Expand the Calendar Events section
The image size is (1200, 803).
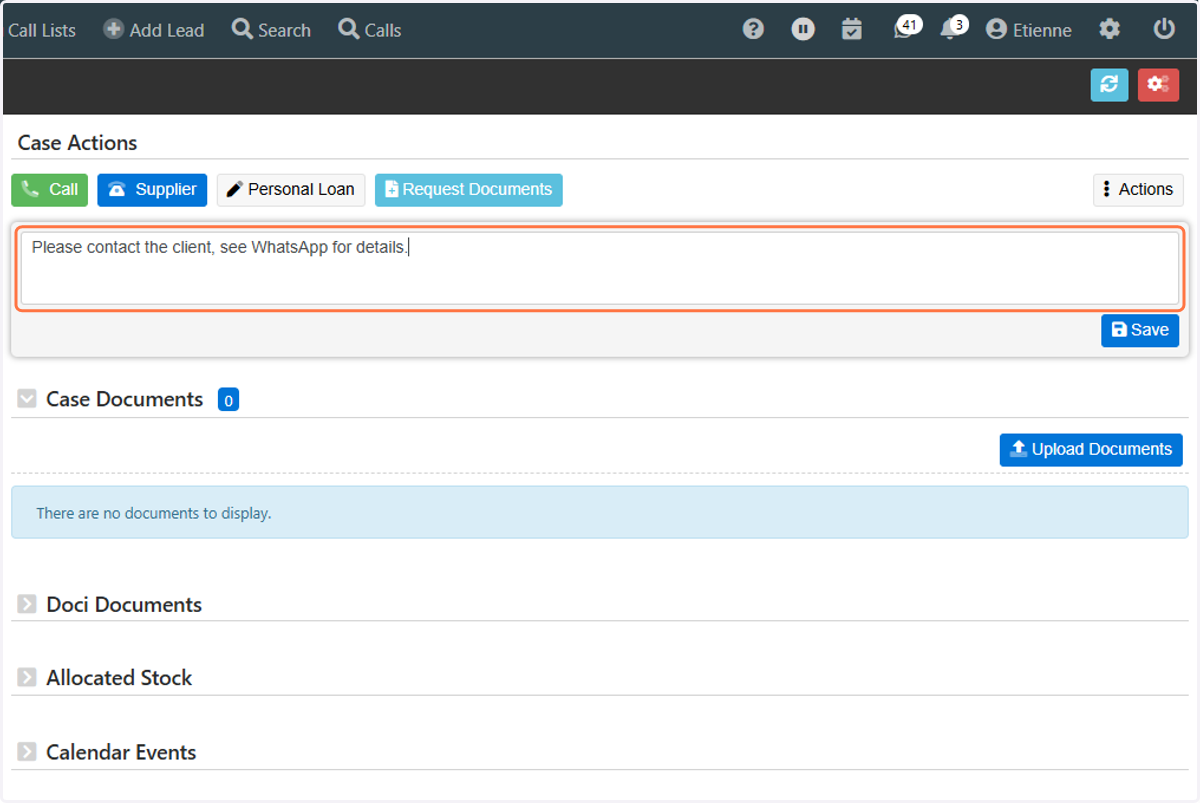click(27, 752)
